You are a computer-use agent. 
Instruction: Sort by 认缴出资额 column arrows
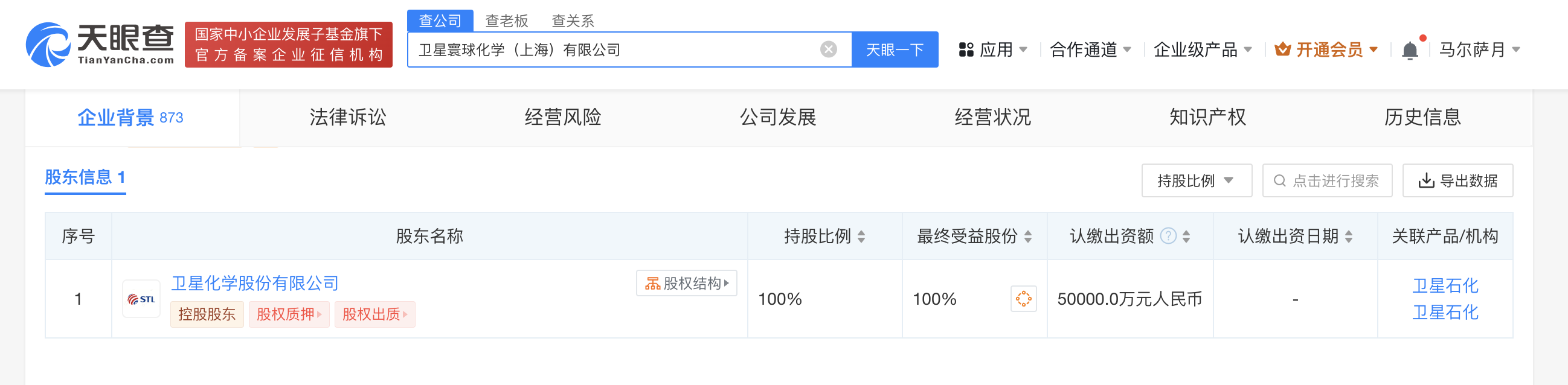point(1186,237)
